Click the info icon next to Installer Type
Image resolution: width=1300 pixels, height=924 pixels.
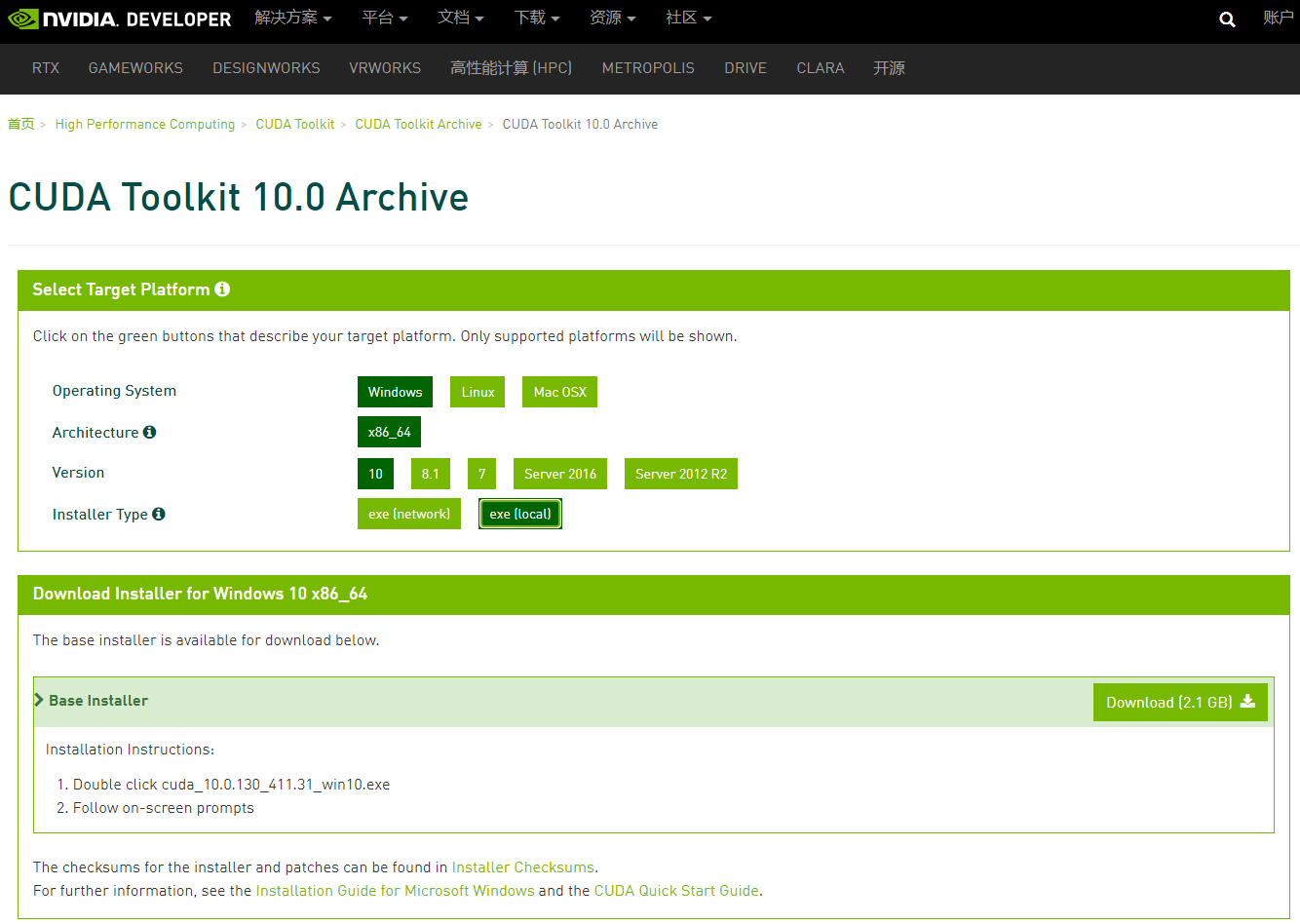click(x=159, y=514)
